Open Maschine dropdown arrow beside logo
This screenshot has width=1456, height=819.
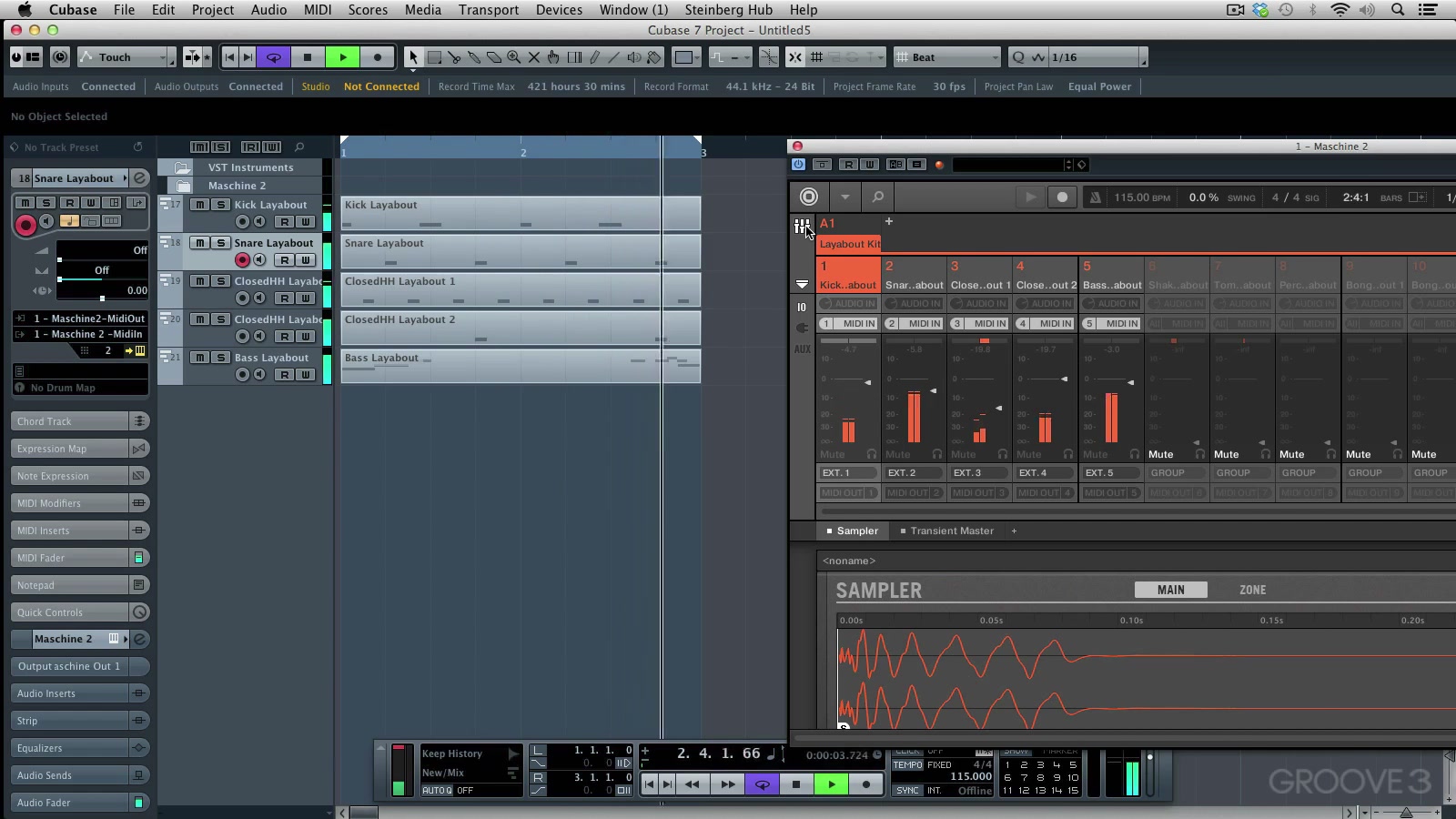pos(844,197)
